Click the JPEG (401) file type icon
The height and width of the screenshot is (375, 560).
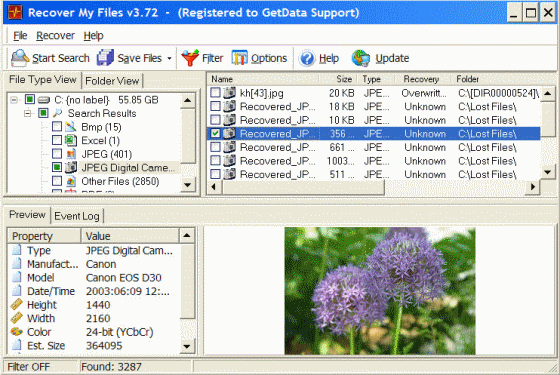(71, 154)
